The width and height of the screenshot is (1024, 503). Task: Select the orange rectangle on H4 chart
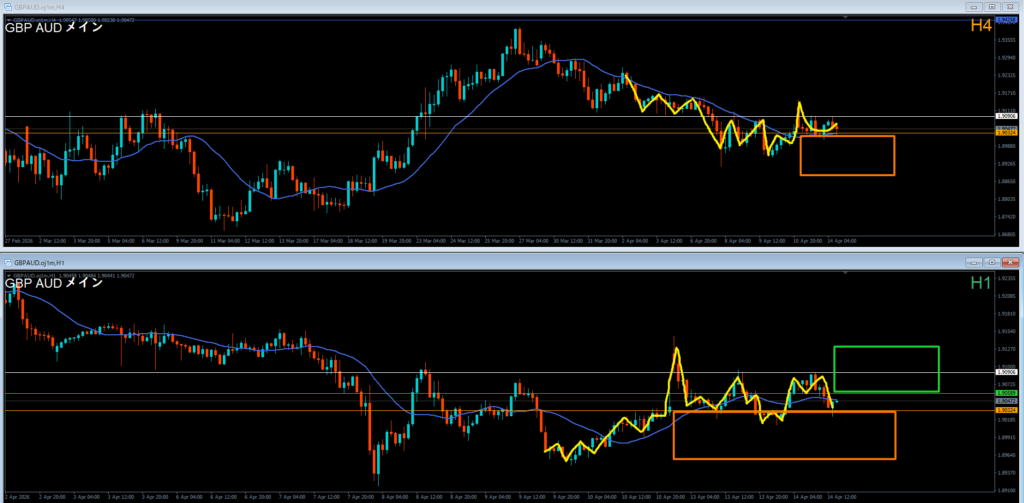pos(846,136)
